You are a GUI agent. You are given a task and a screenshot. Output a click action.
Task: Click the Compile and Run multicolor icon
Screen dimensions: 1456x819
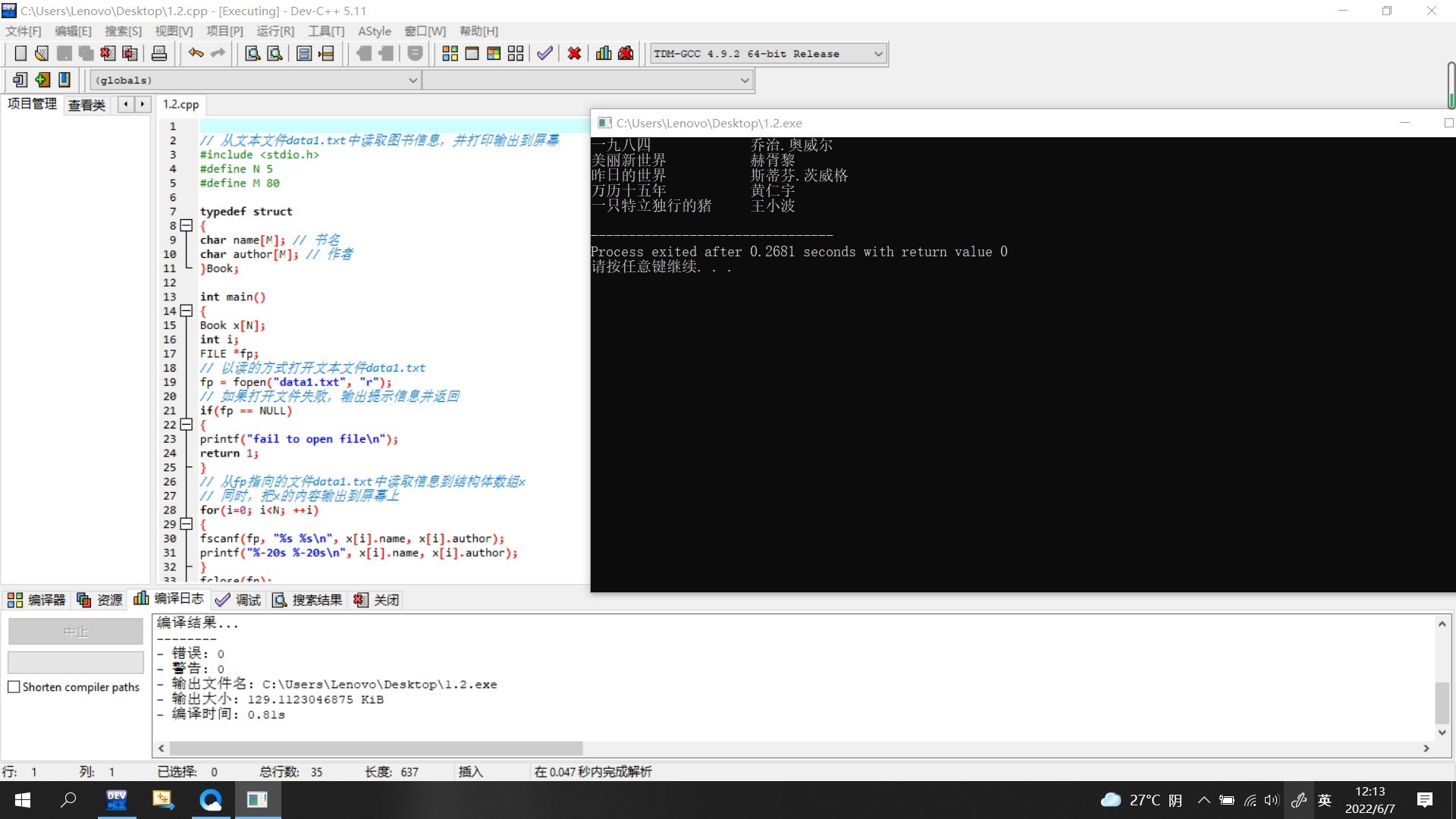(x=494, y=53)
